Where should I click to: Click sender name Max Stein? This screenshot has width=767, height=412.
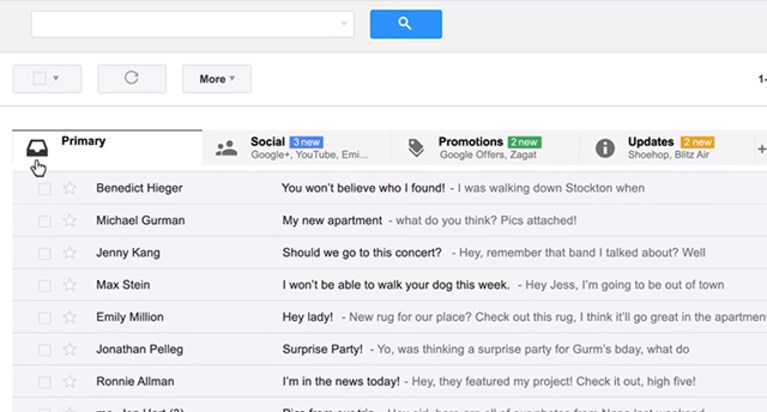click(123, 285)
